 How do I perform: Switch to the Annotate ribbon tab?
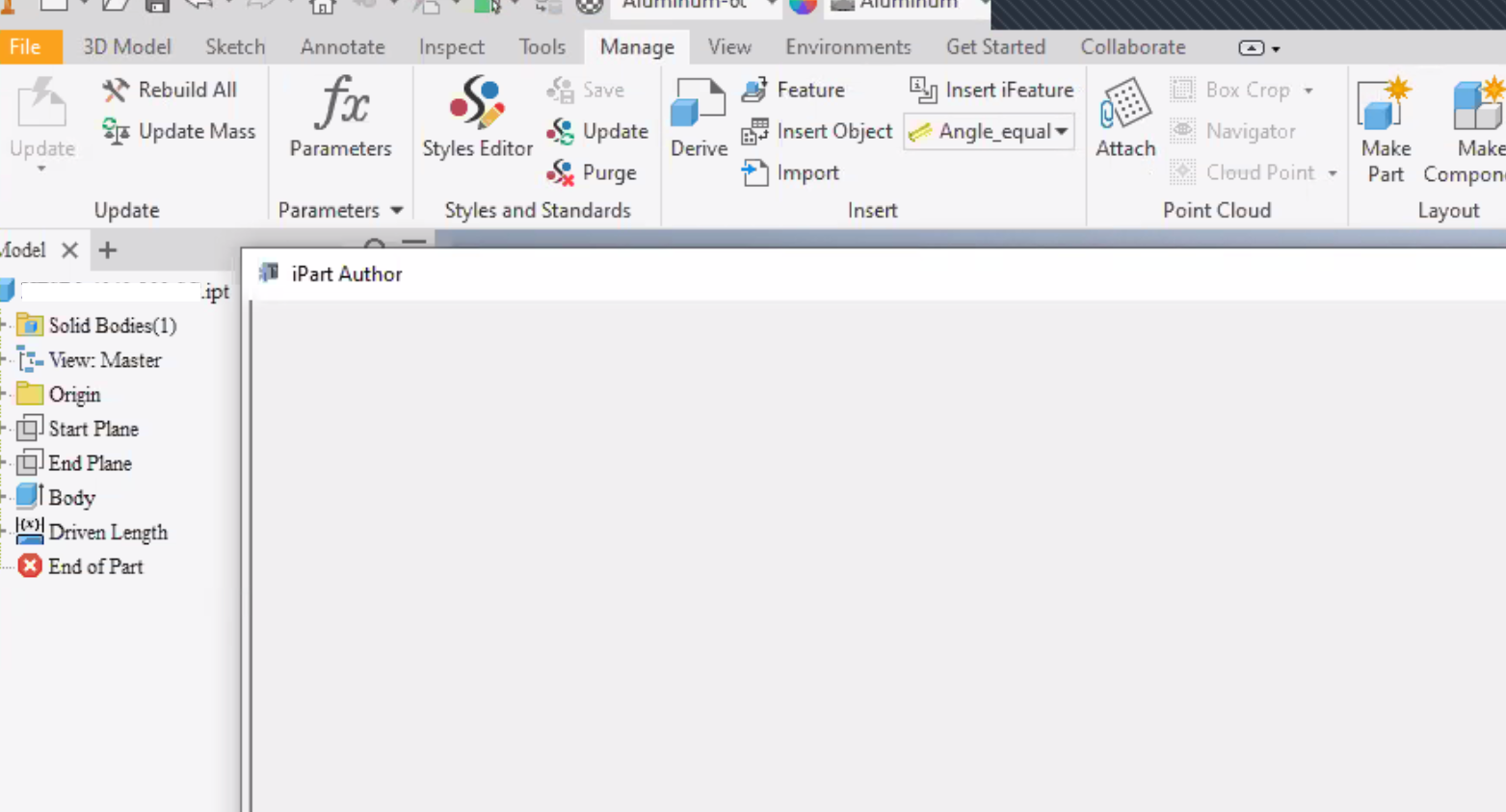pos(342,46)
